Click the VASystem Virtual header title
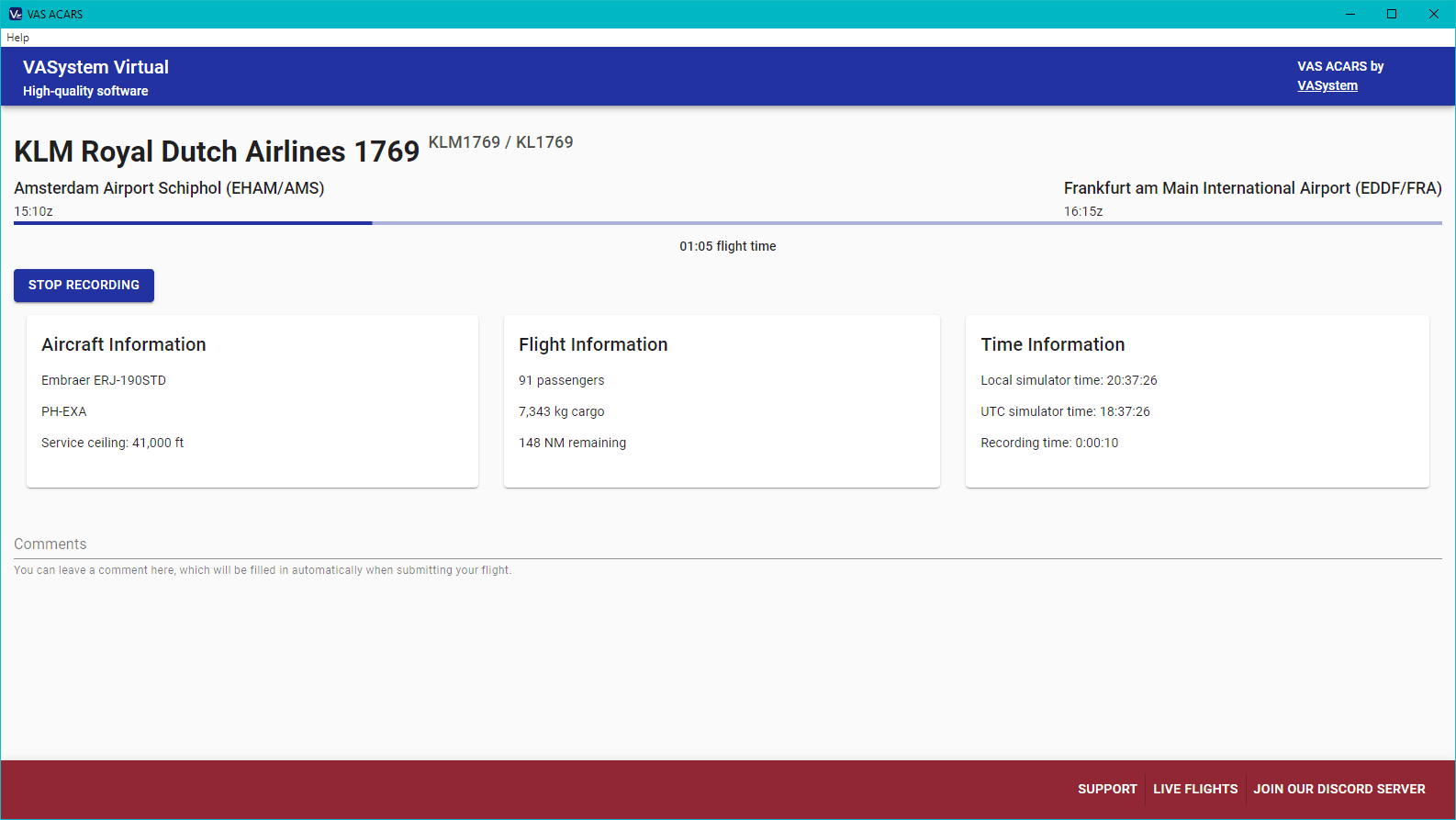The height and width of the screenshot is (820, 1456). point(95,67)
